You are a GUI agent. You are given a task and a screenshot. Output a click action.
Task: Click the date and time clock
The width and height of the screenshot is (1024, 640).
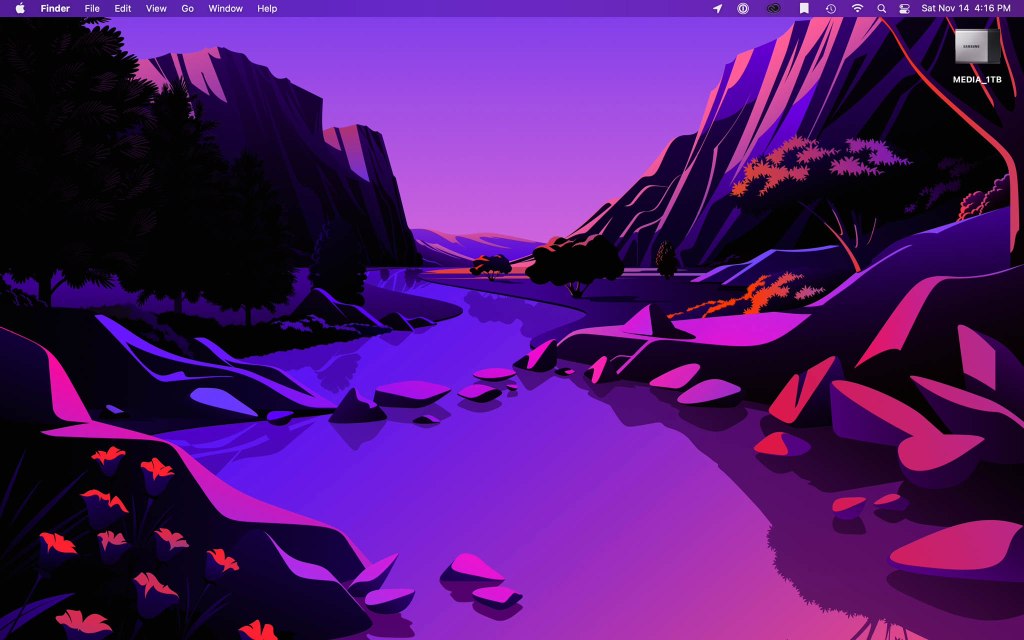pyautogui.click(x=966, y=8)
